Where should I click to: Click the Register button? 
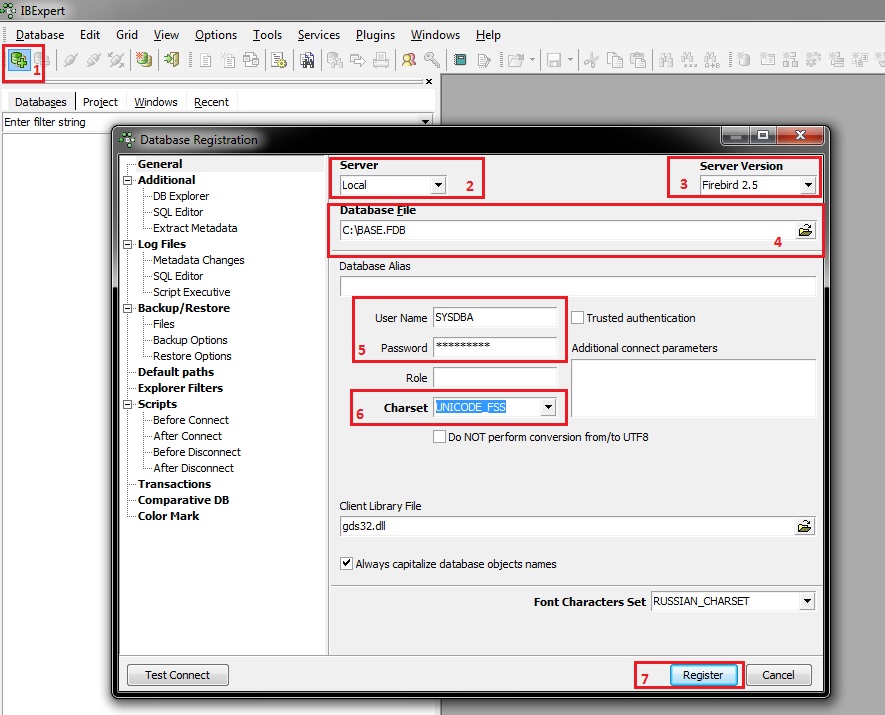coord(703,675)
